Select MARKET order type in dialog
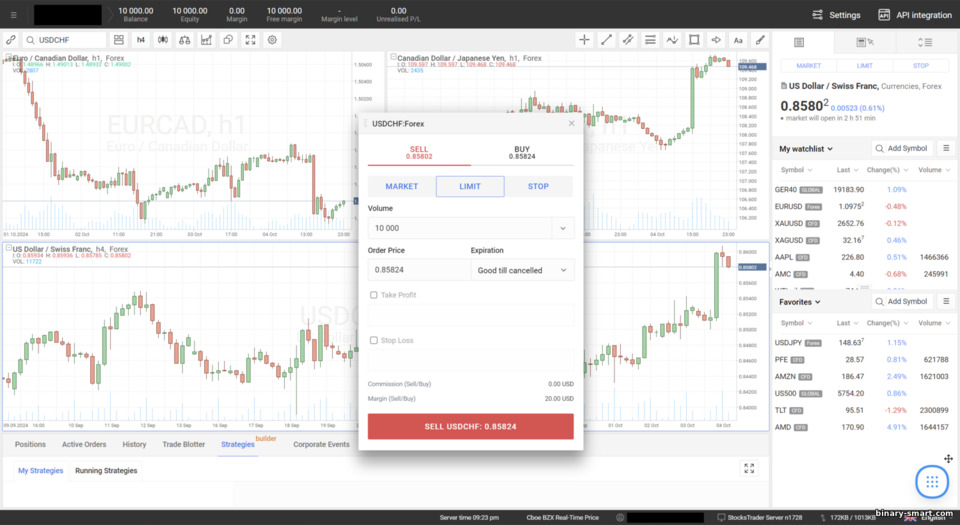 [402, 187]
